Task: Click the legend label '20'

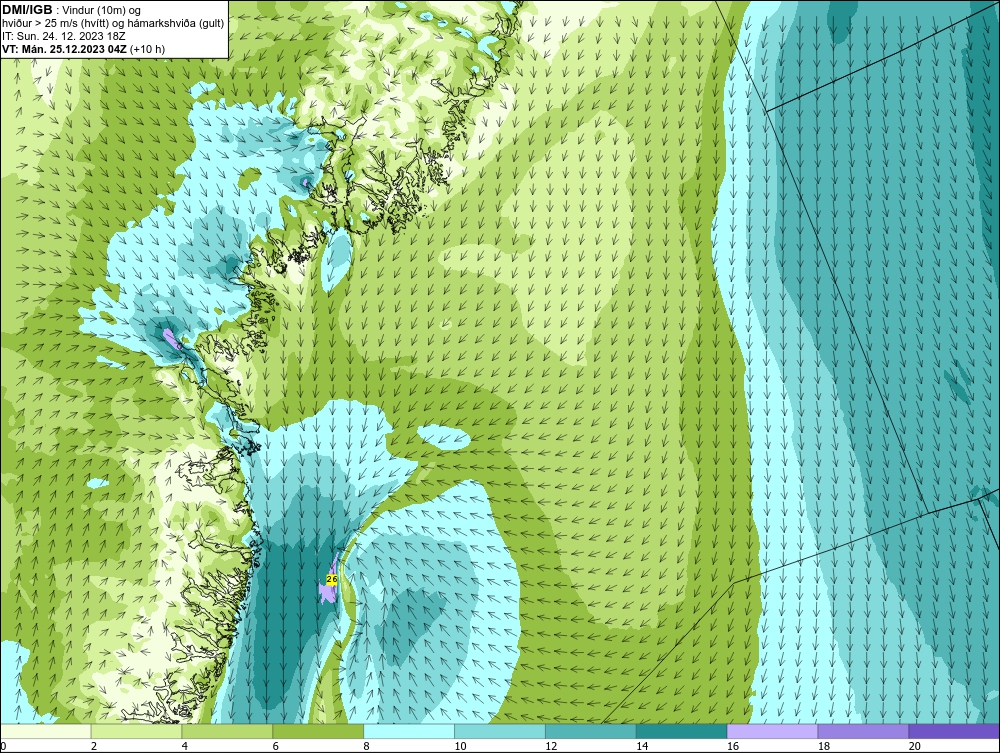Action: (x=914, y=746)
